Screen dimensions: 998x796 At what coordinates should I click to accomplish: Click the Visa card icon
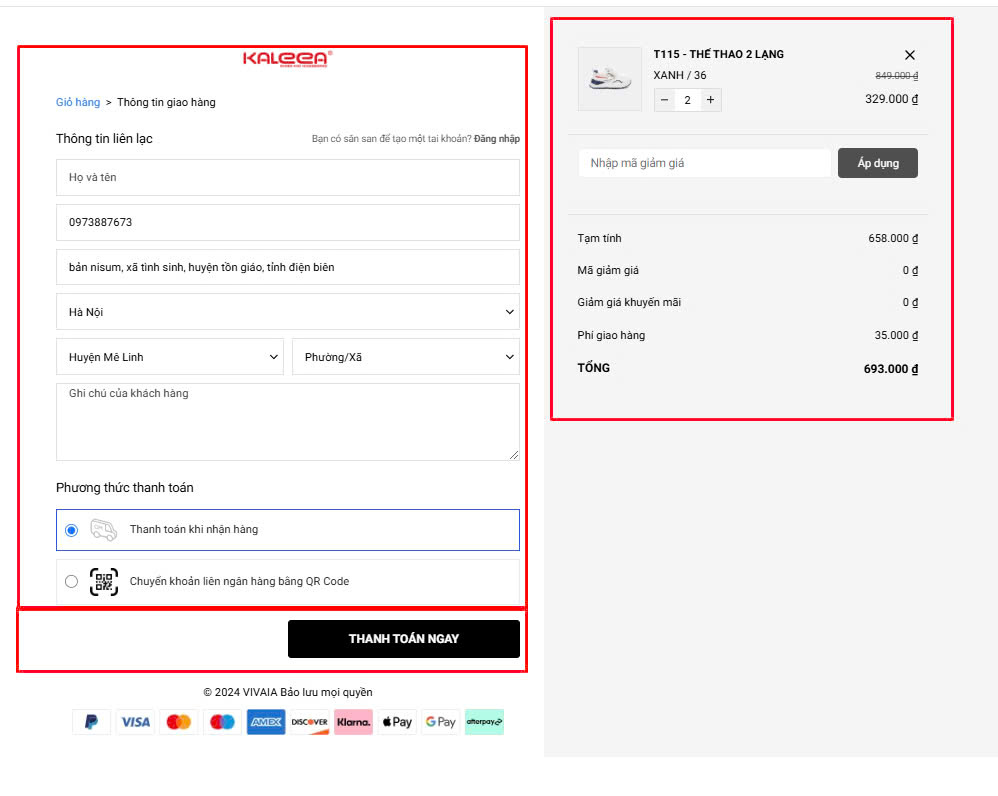(x=135, y=722)
